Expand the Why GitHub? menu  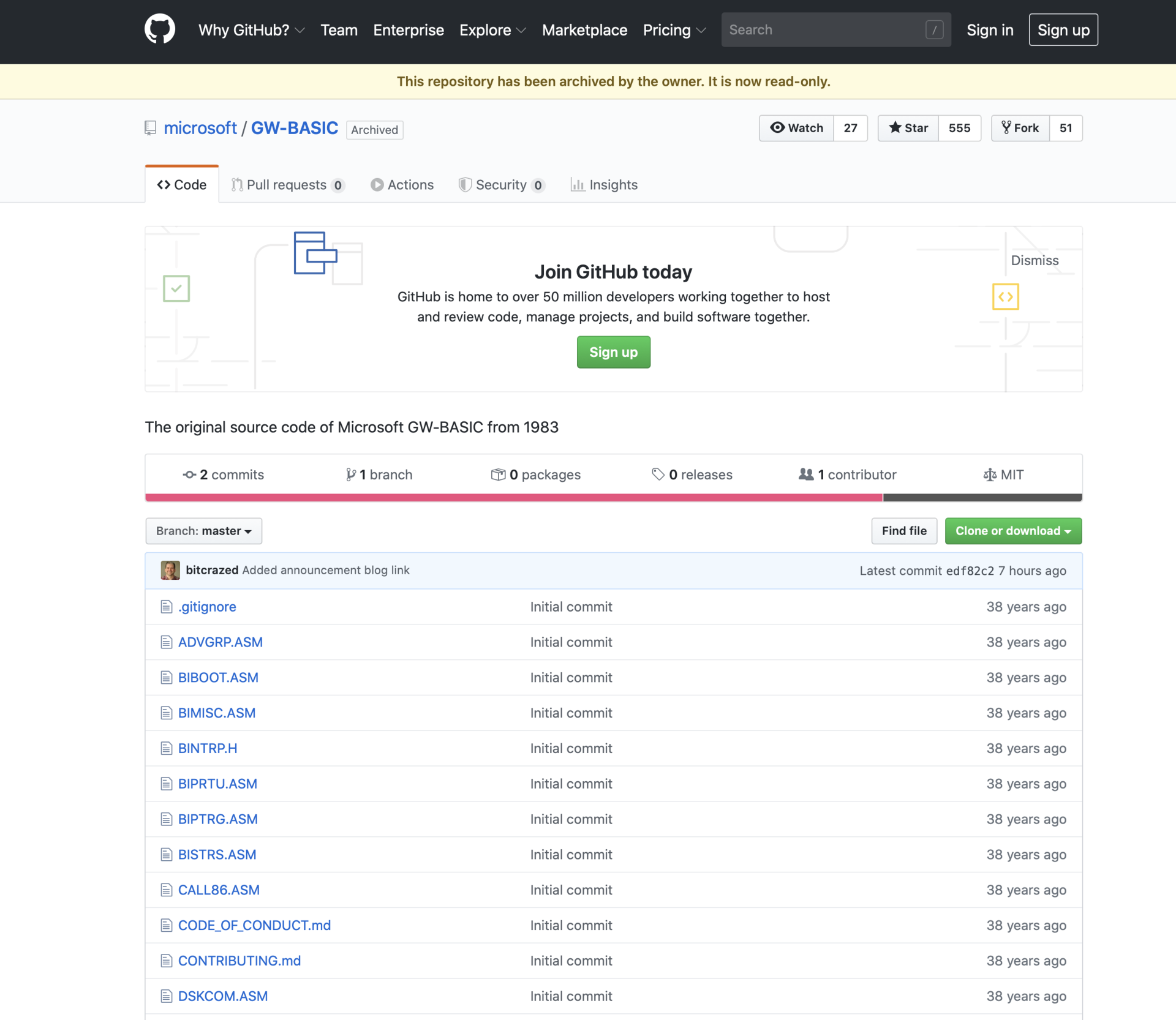click(x=251, y=30)
